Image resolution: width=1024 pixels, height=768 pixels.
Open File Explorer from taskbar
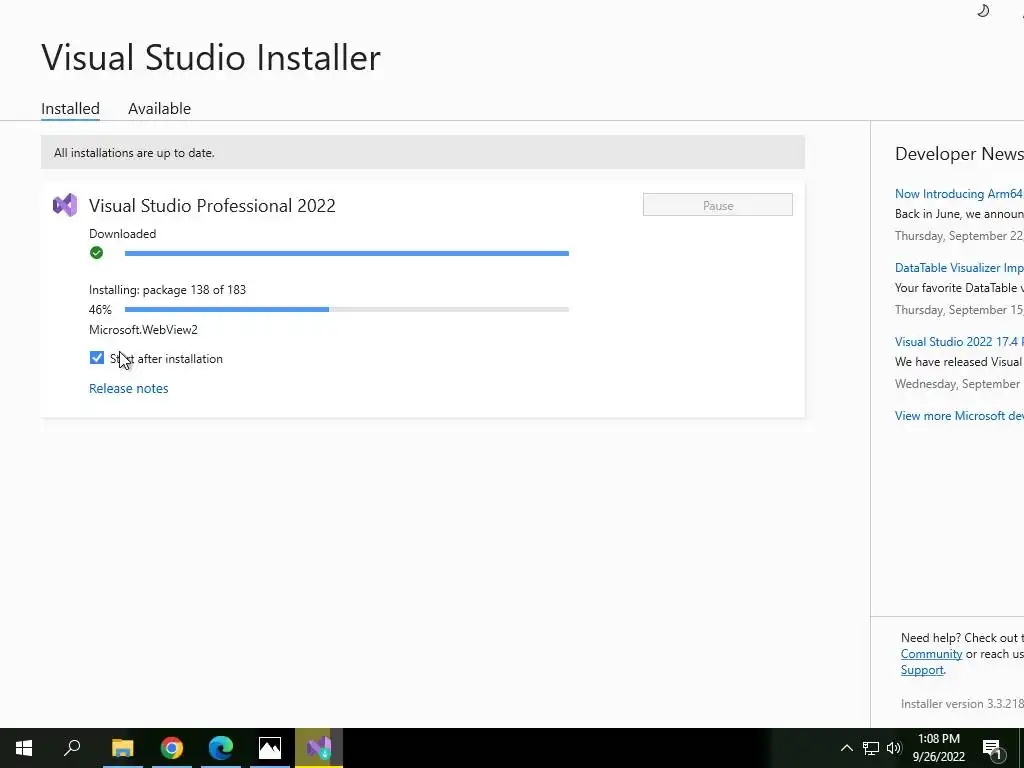tap(122, 748)
